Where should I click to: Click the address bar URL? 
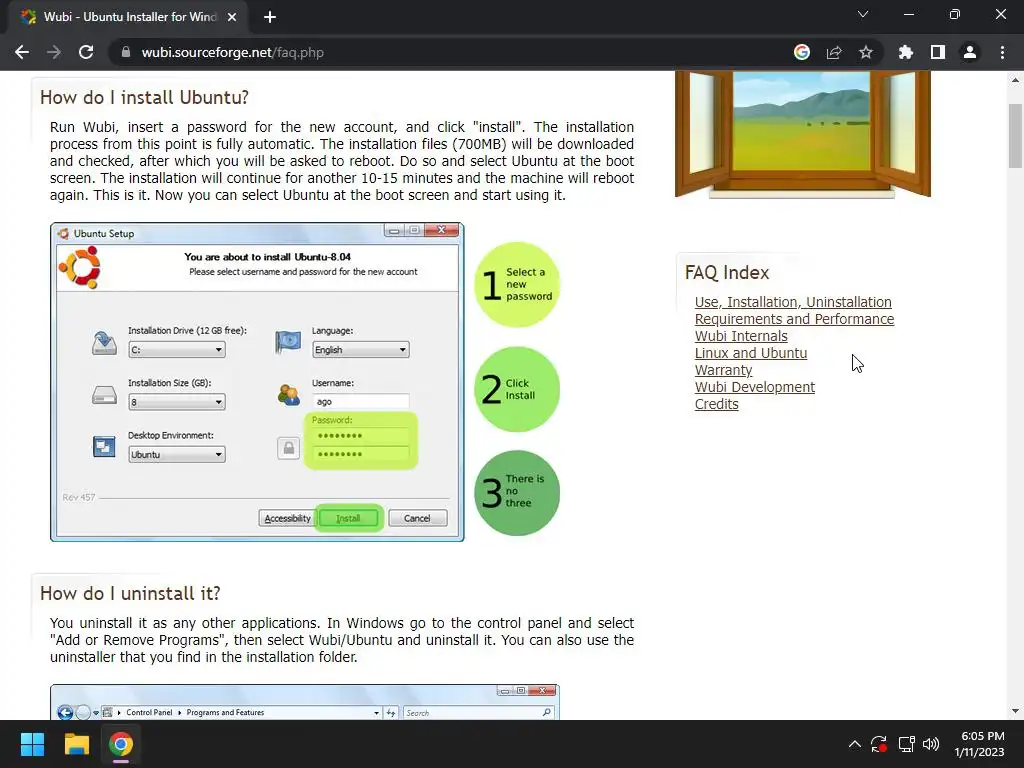click(x=232, y=52)
